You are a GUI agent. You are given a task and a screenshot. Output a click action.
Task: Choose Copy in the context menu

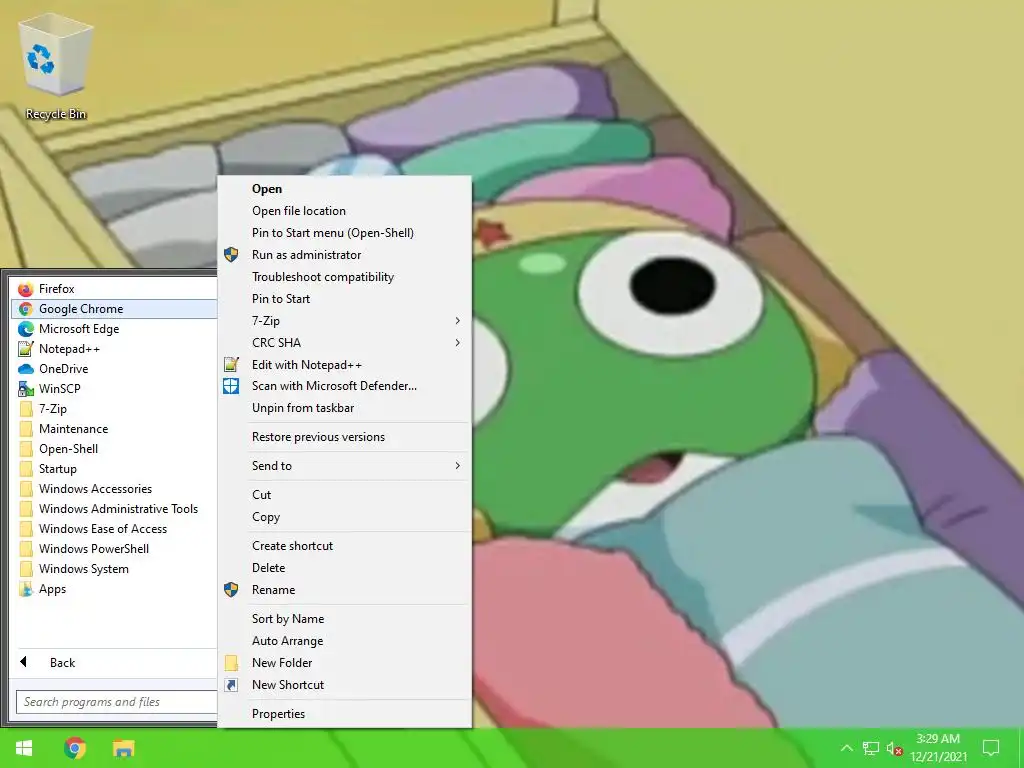344,517
